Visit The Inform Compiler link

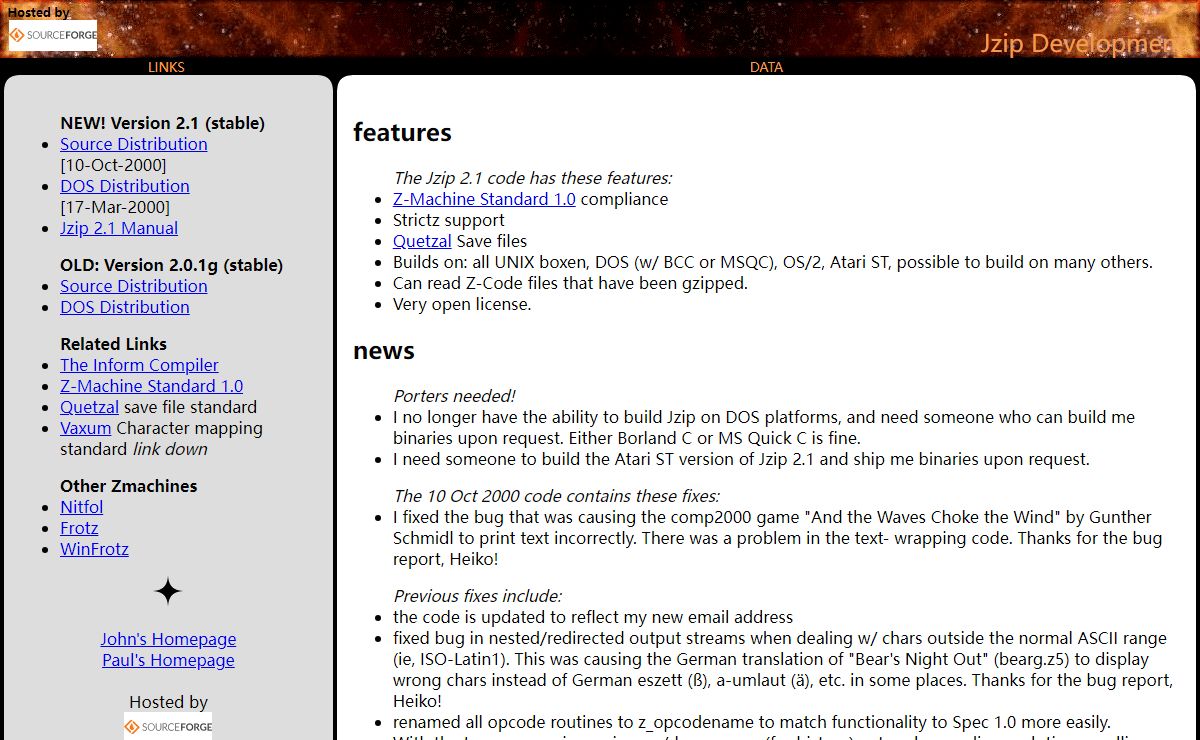click(139, 365)
